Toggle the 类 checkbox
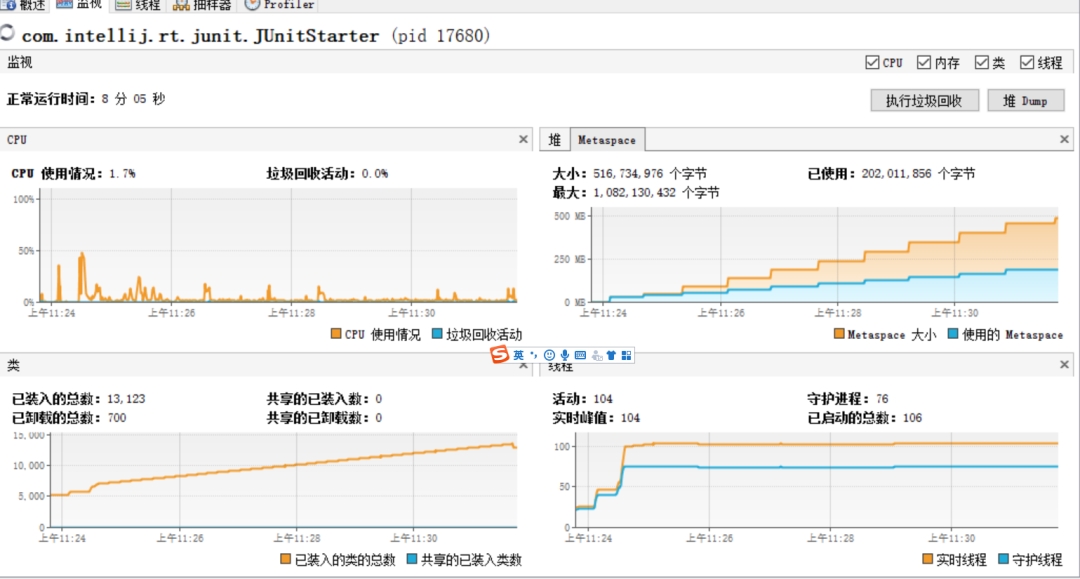 coord(982,63)
